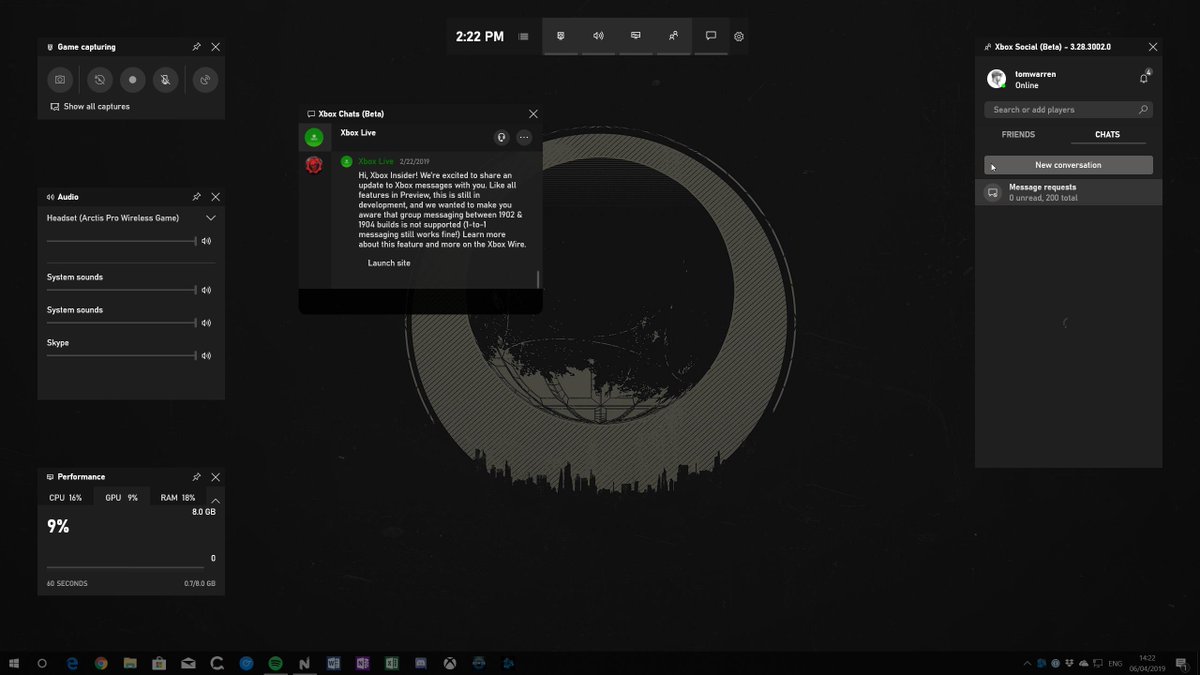The width and height of the screenshot is (1200, 675).
Task: Launch Google Chrome from taskbar
Action: (101, 663)
